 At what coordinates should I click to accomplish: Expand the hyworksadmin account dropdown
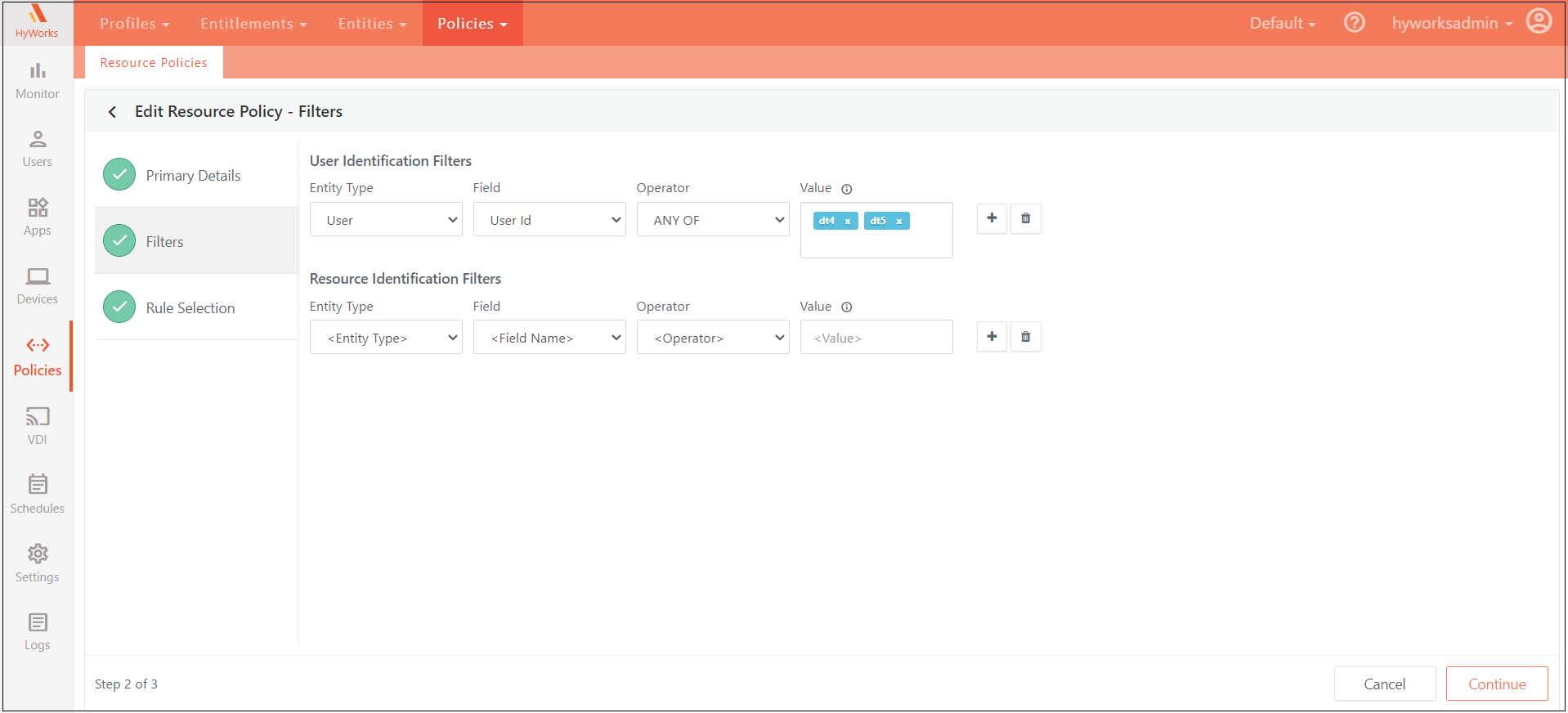click(x=1452, y=24)
